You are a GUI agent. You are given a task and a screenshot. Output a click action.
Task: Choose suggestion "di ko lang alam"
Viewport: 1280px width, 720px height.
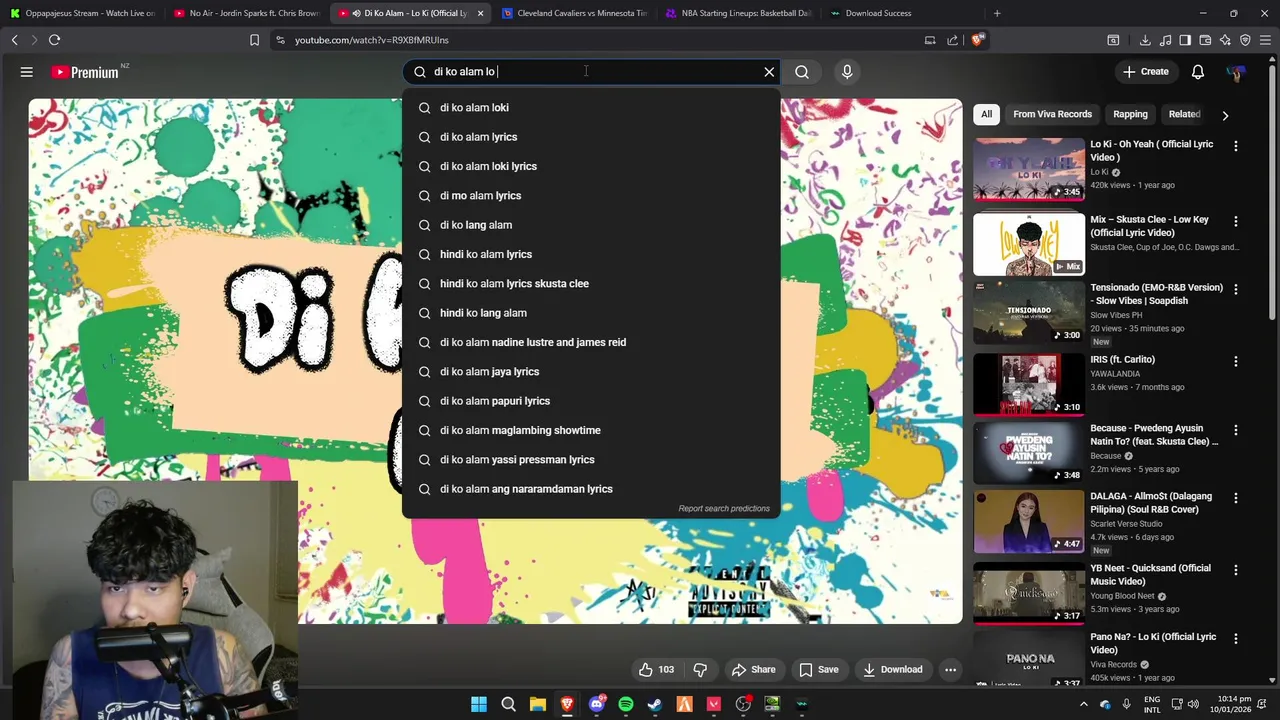tap(590, 225)
